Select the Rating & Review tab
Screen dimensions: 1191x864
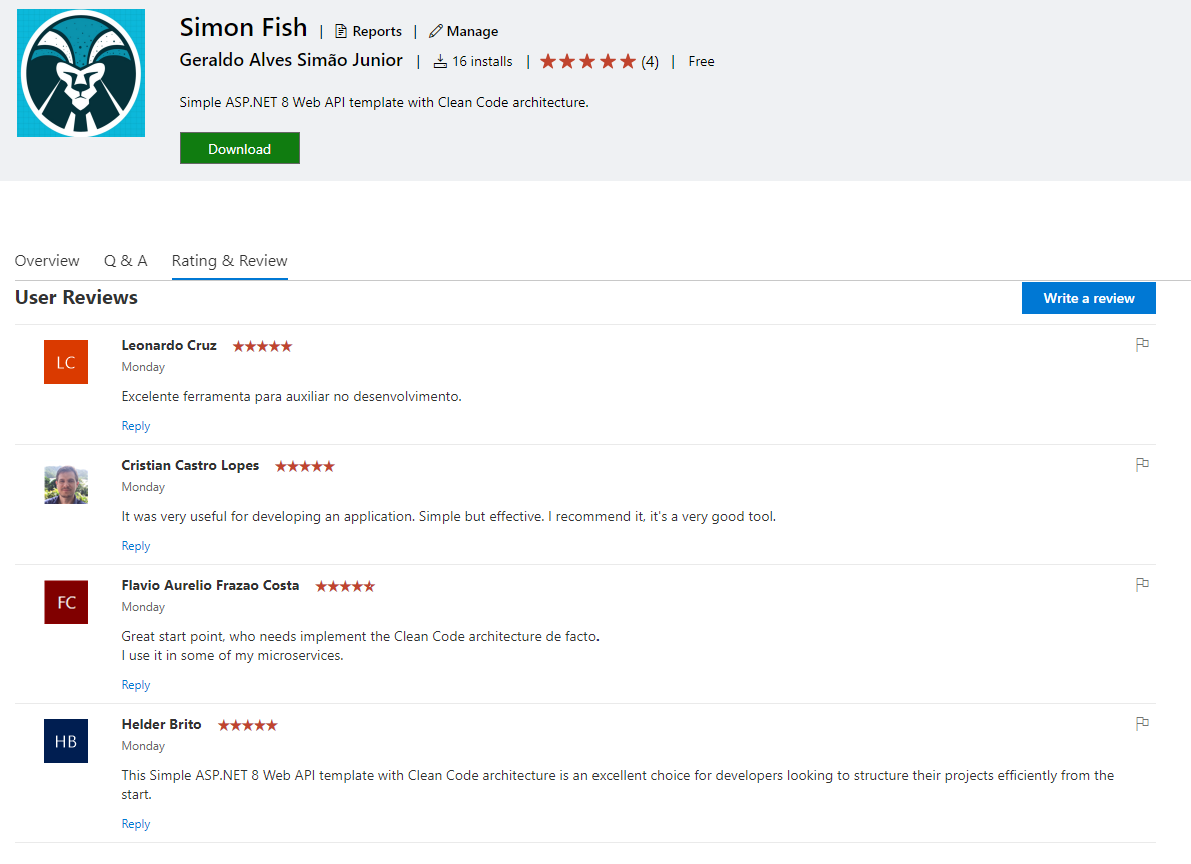229,260
